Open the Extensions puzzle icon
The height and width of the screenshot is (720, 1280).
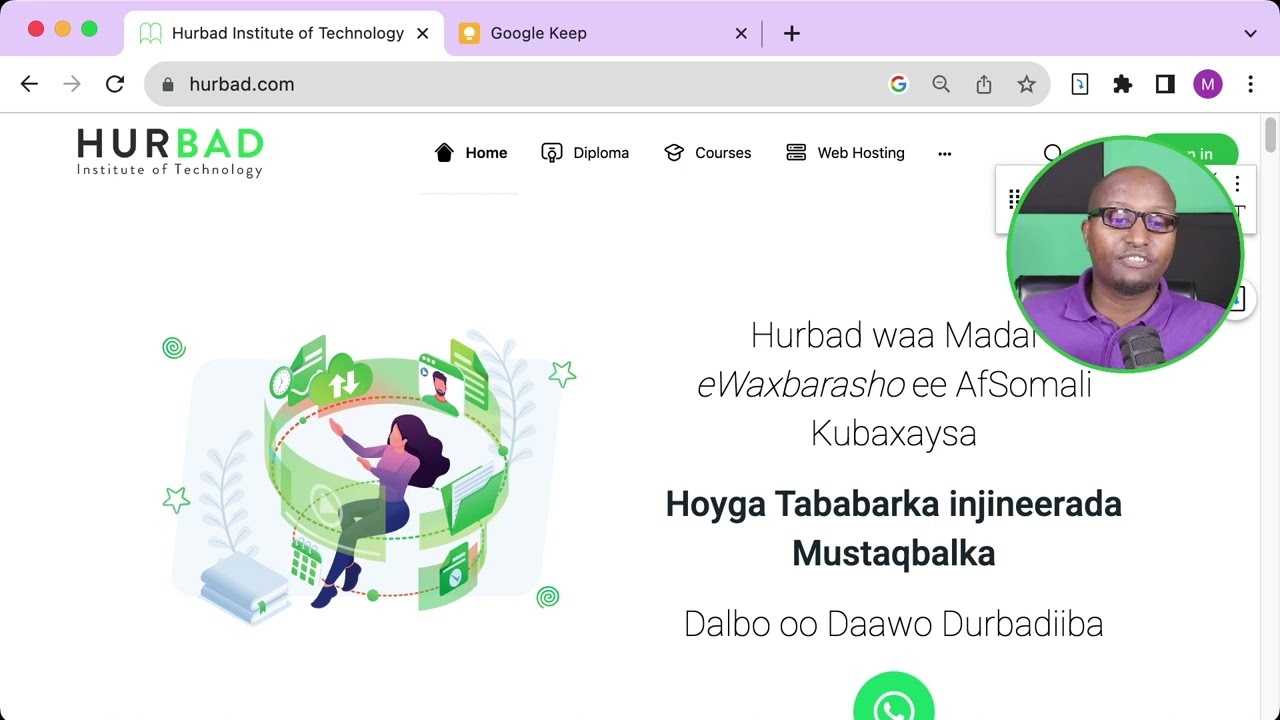1122,84
